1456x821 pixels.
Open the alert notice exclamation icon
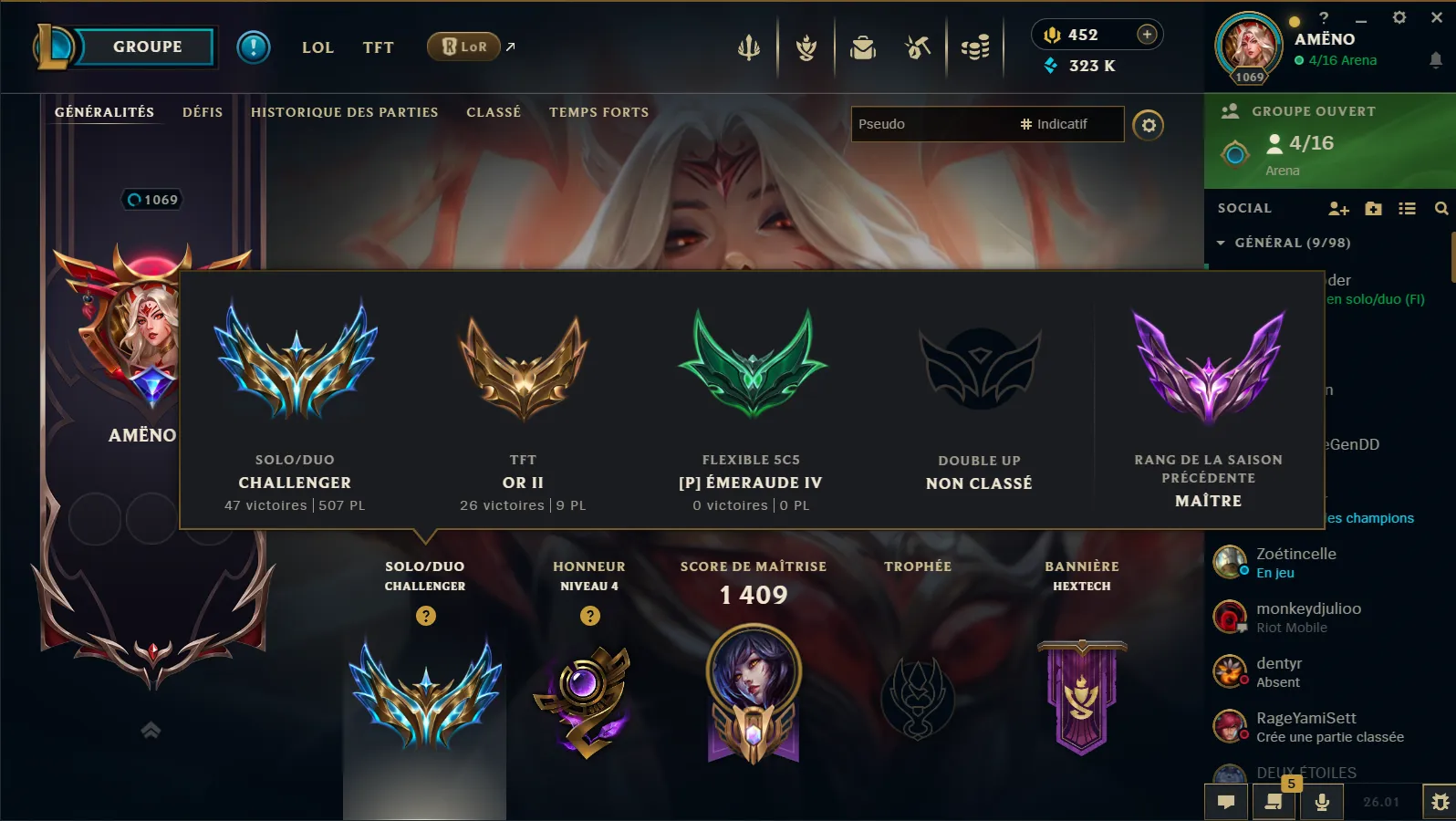click(x=254, y=47)
